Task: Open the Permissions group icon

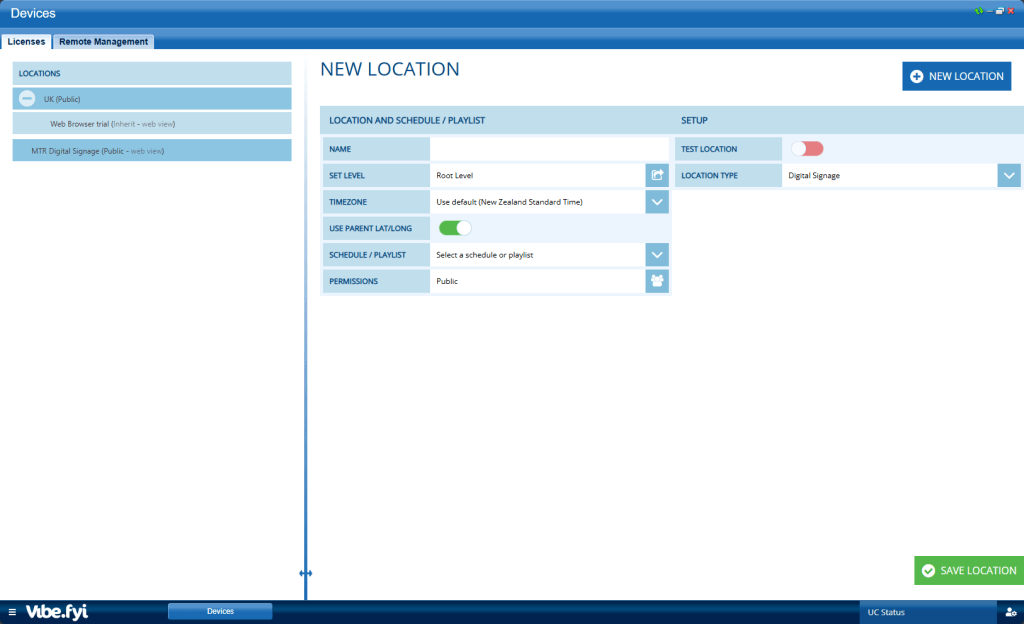Action: point(657,281)
